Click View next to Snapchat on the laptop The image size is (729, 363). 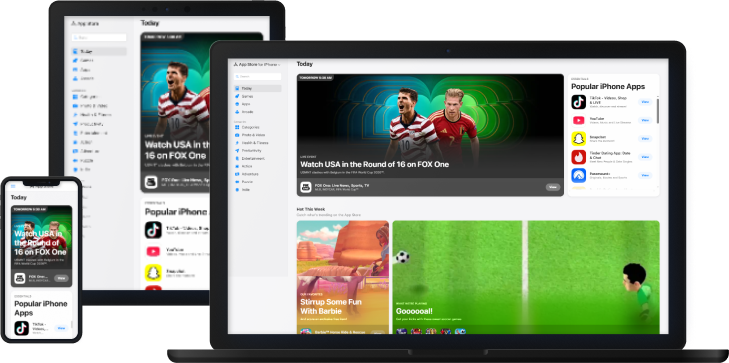pyautogui.click(x=645, y=139)
